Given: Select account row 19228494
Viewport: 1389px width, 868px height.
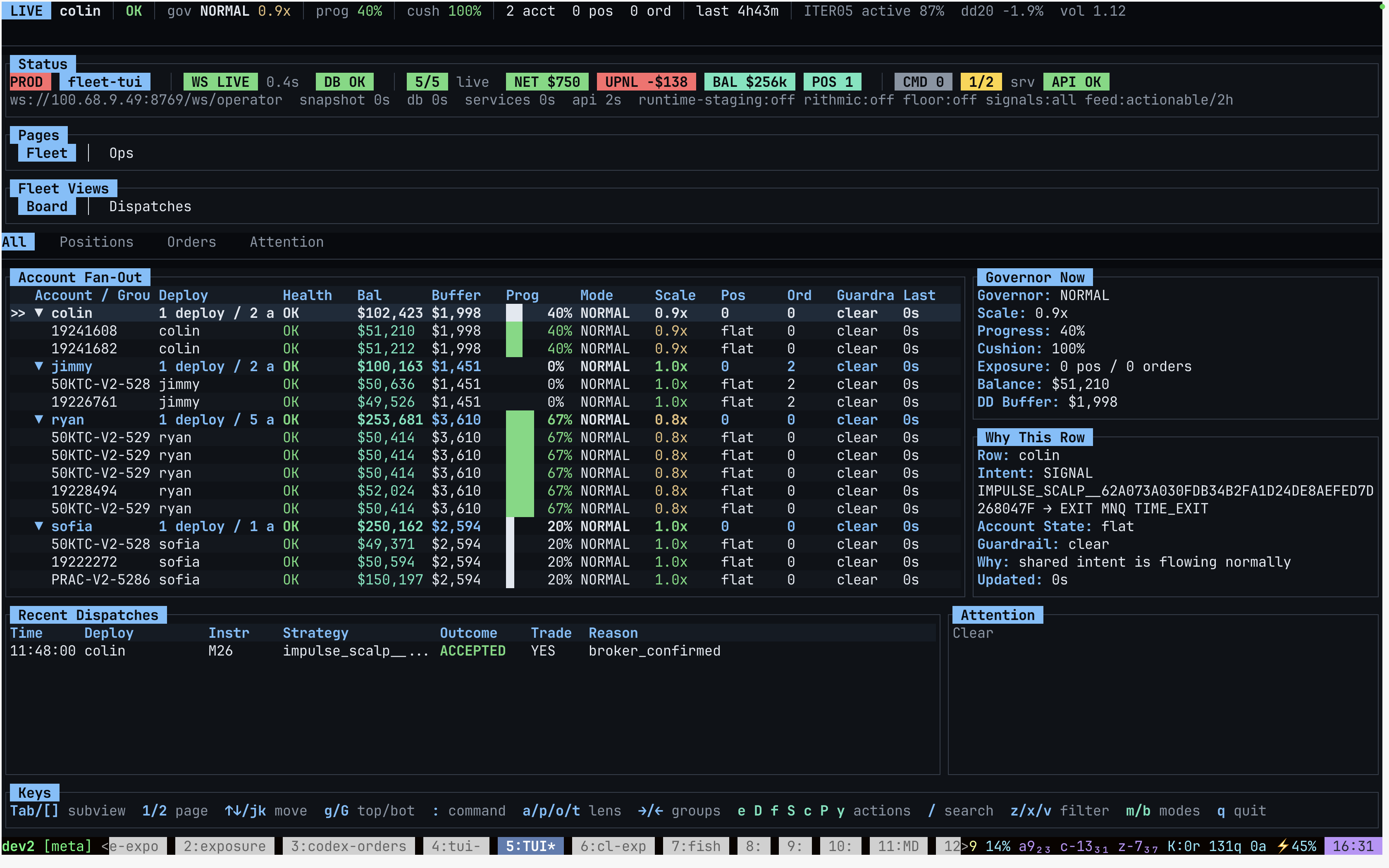Looking at the screenshot, I should [485, 491].
